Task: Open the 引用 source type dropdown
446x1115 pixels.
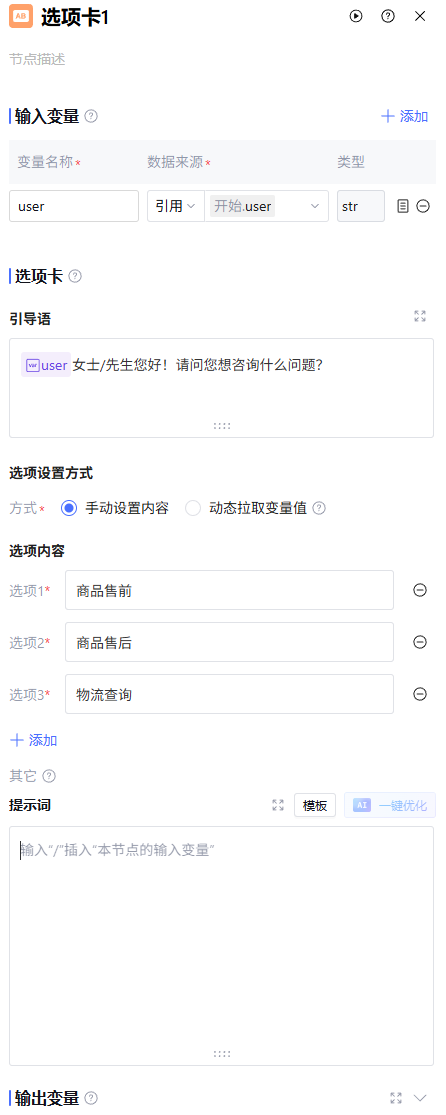Action: 176,206
